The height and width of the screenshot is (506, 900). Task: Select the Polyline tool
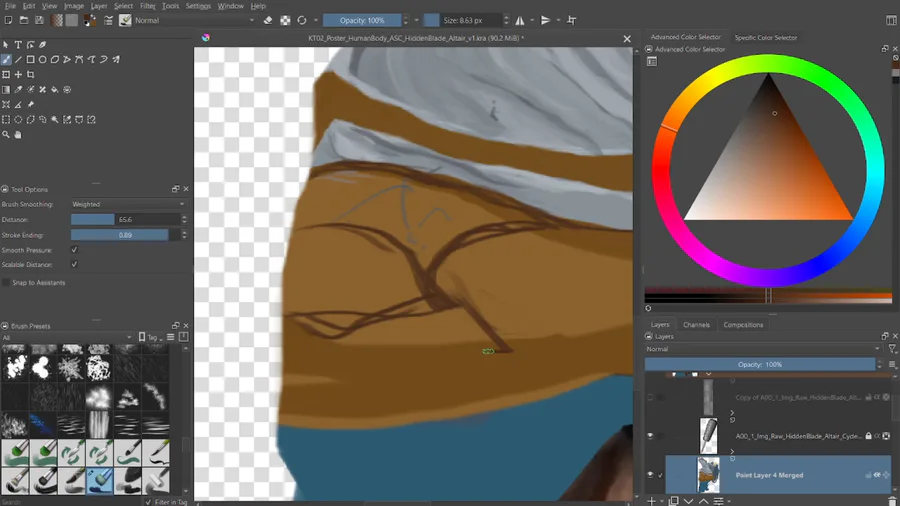pos(67,60)
